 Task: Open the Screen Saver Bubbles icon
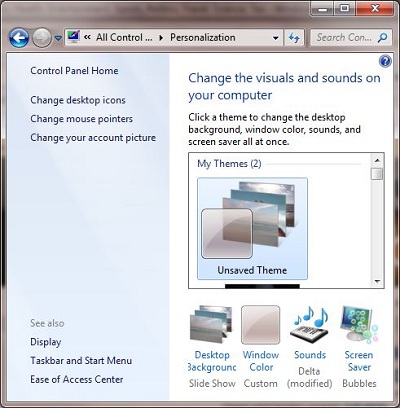coord(359,324)
